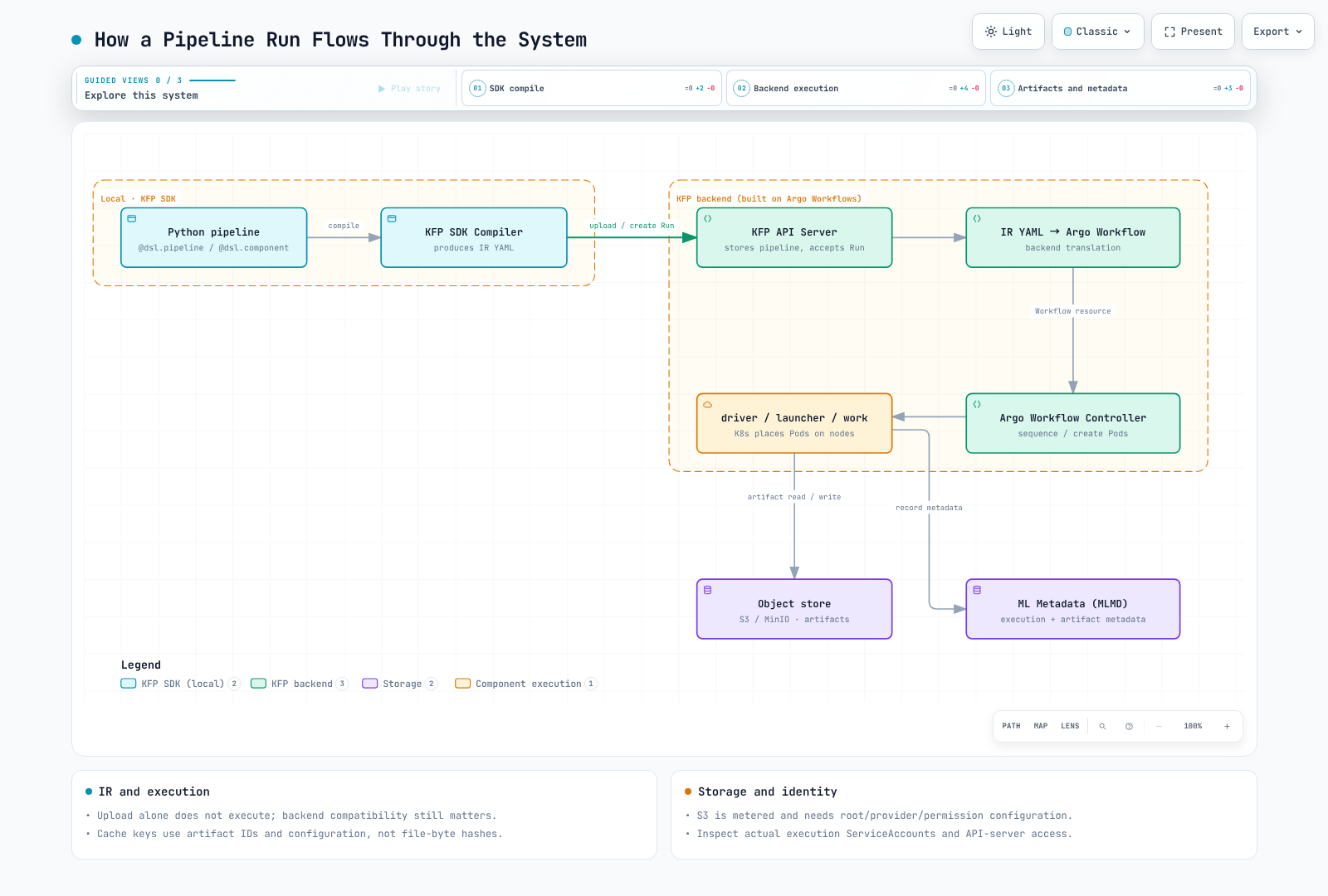Click the IR YAML to Argo Workflow code icon

(x=977, y=219)
